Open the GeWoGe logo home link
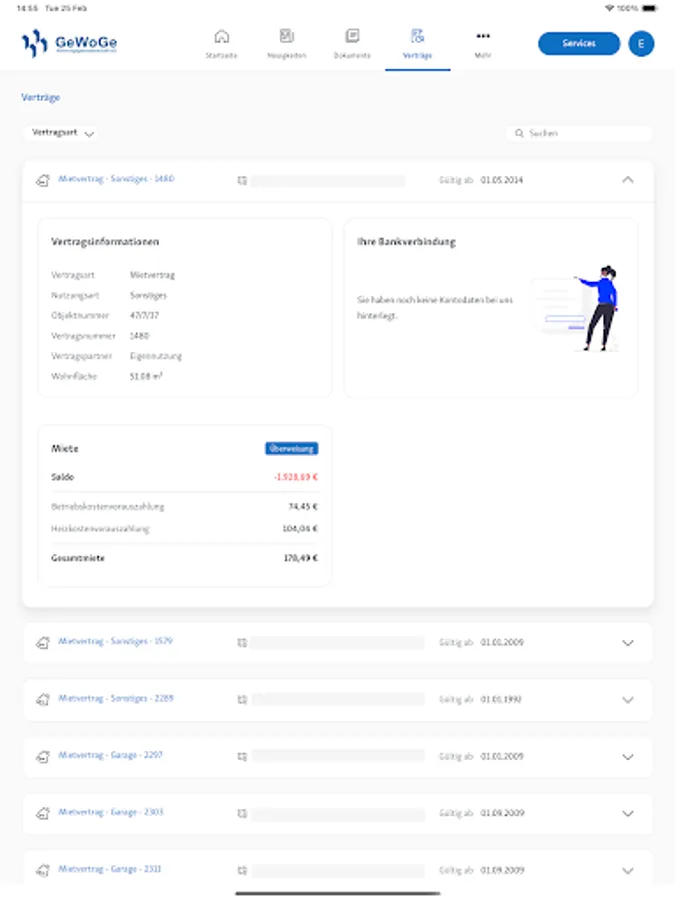Viewport: 675px width, 900px height. (69, 43)
